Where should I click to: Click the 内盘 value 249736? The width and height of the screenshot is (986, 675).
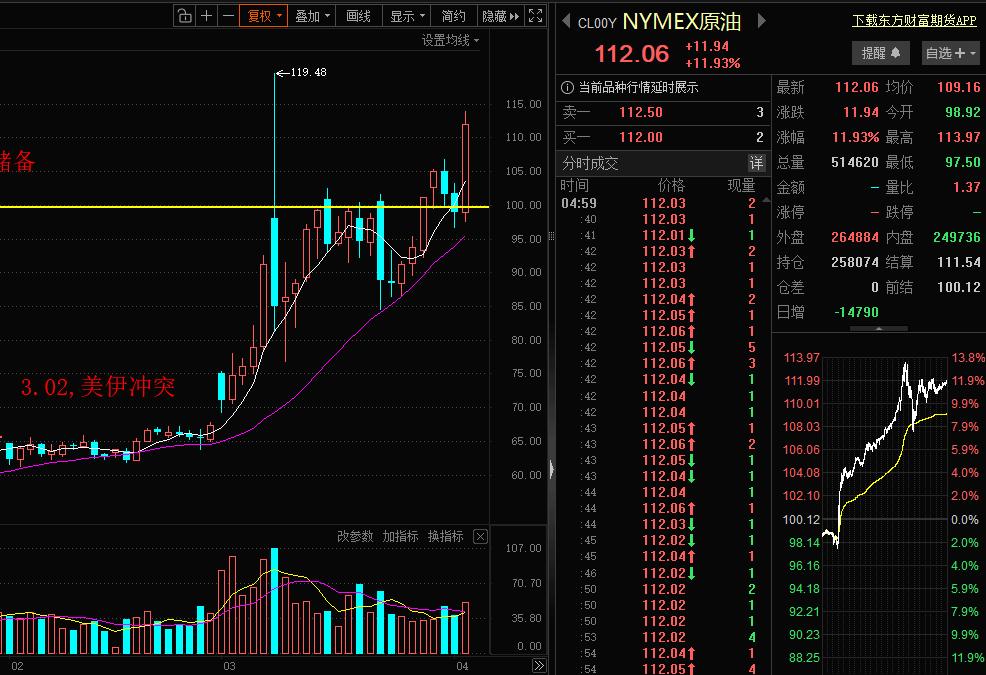(x=956, y=237)
